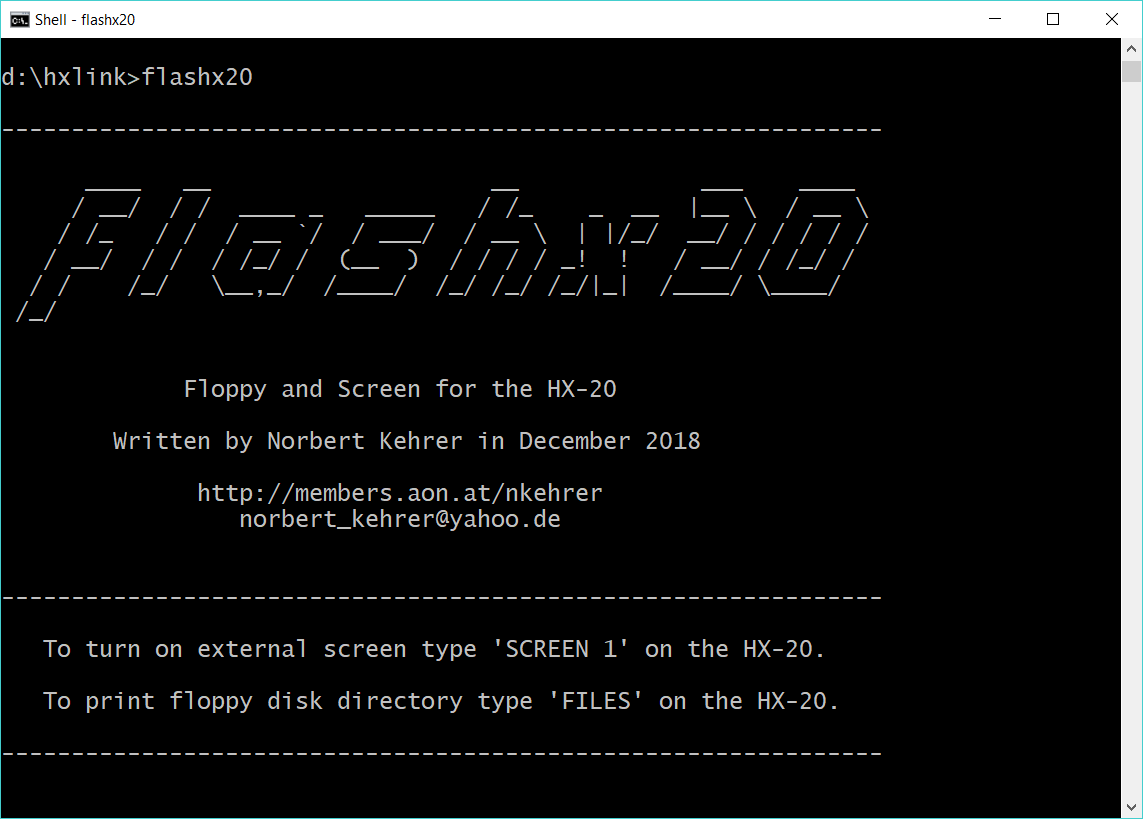Screen dimensions: 1143x819
Task: Click the scrollbar up arrow
Action: click(x=1131, y=49)
